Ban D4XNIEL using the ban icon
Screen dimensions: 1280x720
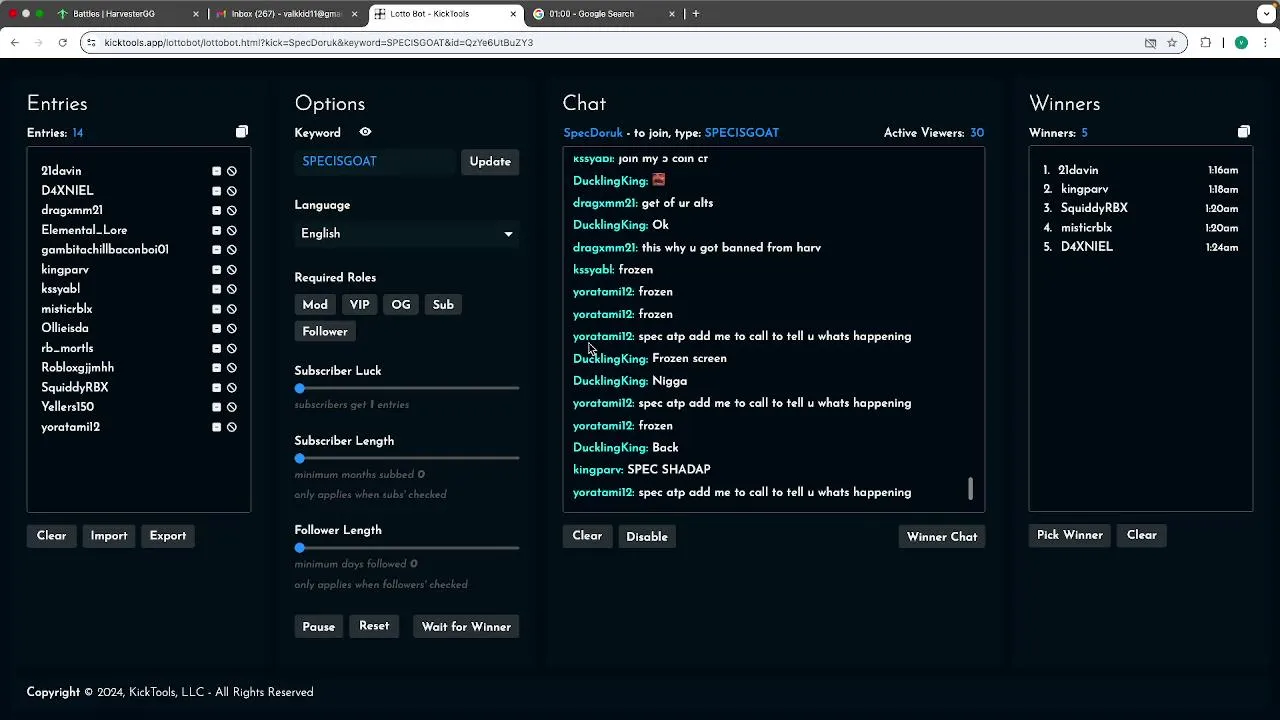click(x=232, y=191)
